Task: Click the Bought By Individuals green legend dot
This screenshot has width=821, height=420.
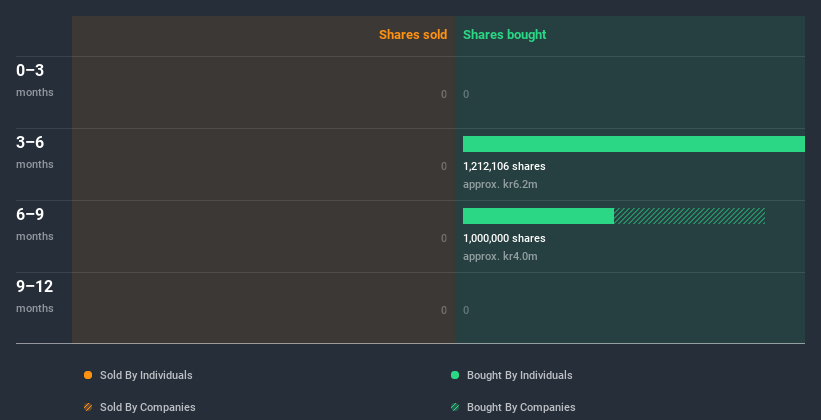Action: [455, 375]
